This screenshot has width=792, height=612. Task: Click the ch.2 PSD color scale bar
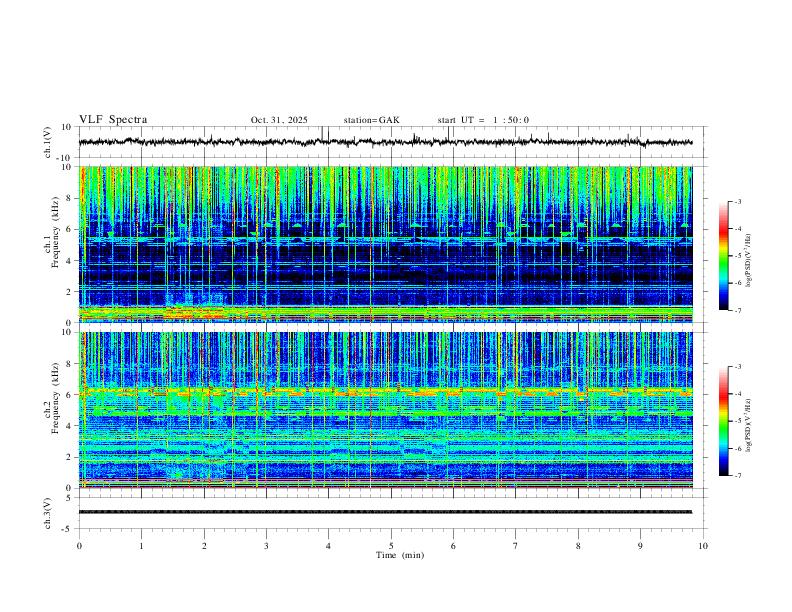tap(723, 421)
